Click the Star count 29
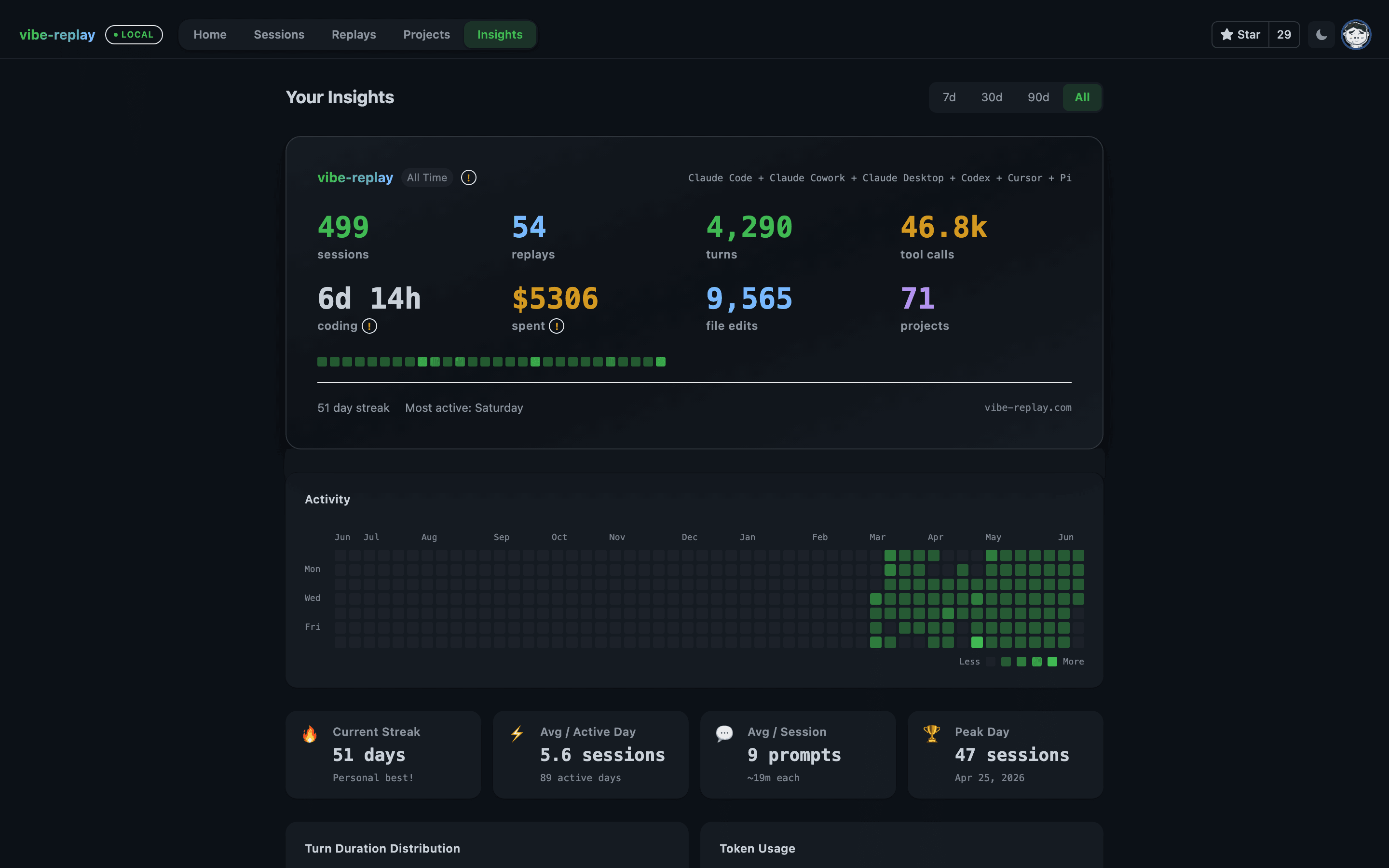This screenshot has width=1389, height=868. [1284, 34]
